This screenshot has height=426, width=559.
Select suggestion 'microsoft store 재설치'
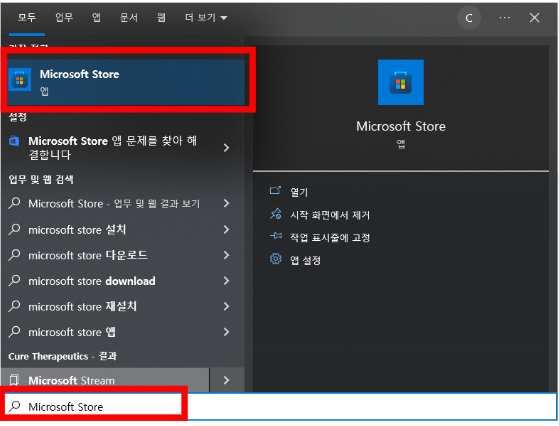click(82, 307)
